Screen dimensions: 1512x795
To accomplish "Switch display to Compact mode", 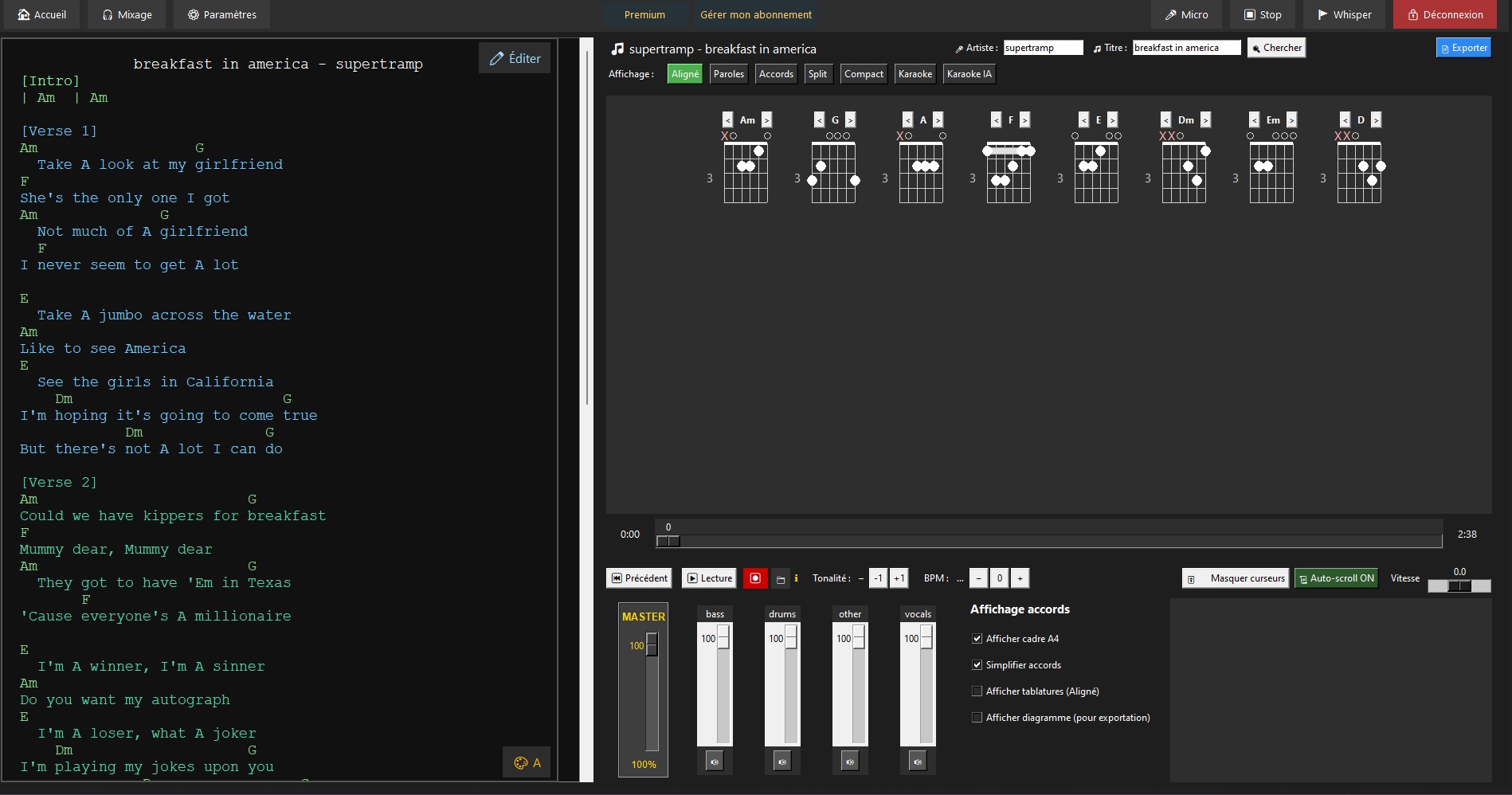I will click(x=864, y=74).
